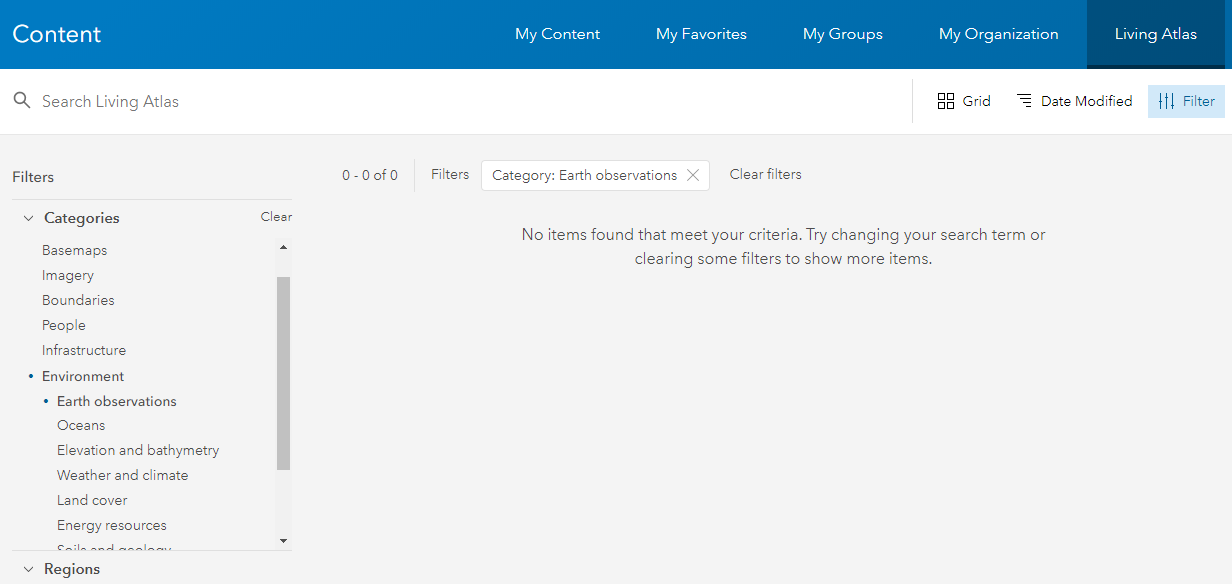Open the My Content tab
The image size is (1232, 584).
click(x=557, y=34)
